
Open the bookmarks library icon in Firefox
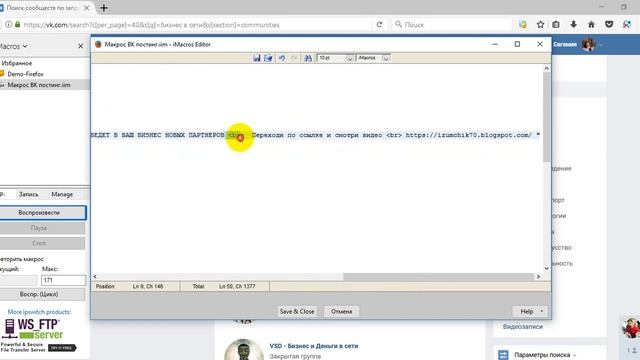(556, 24)
